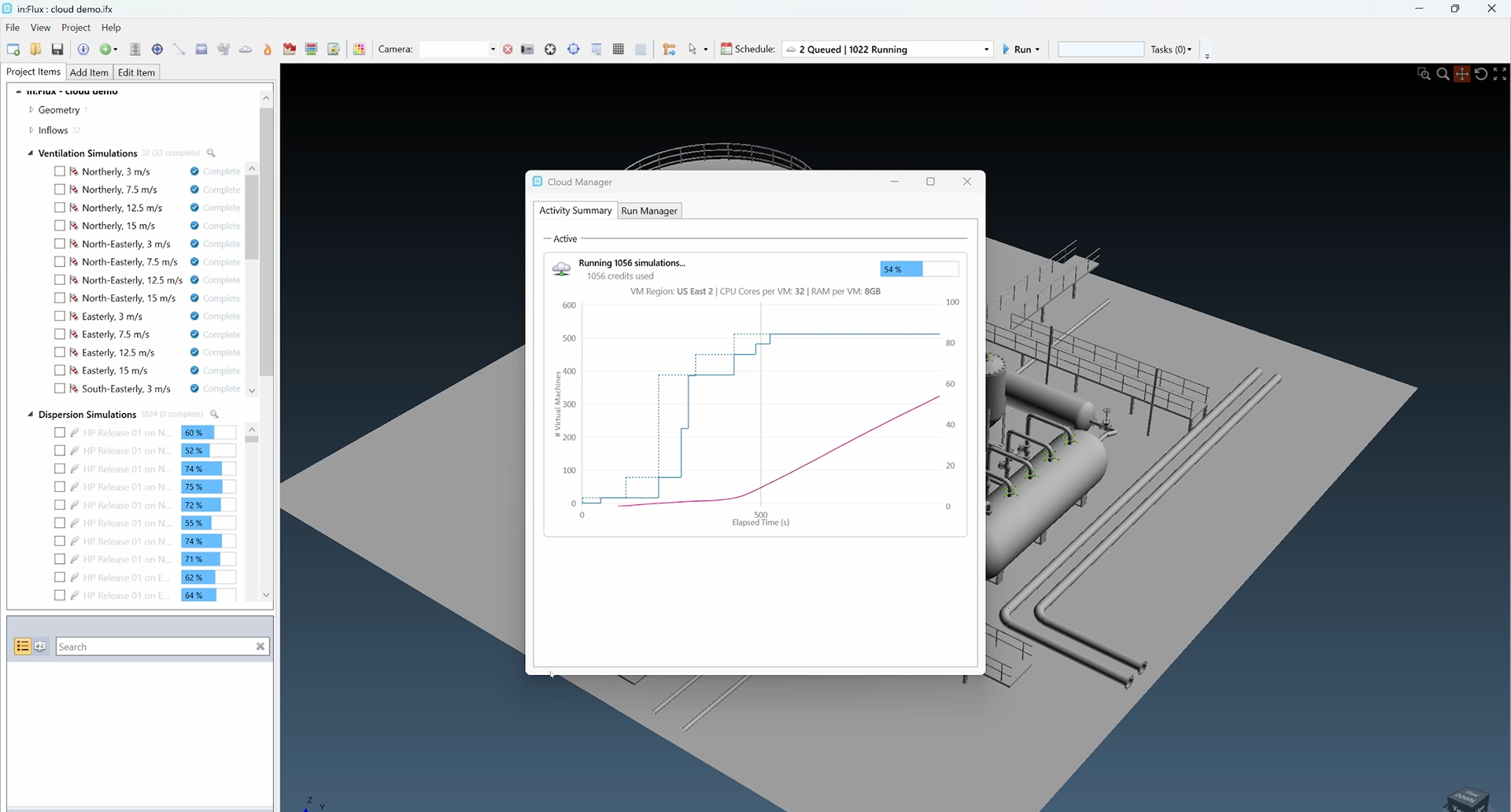
Task: Click the blue information icon in the toolbar
Action: click(83, 50)
